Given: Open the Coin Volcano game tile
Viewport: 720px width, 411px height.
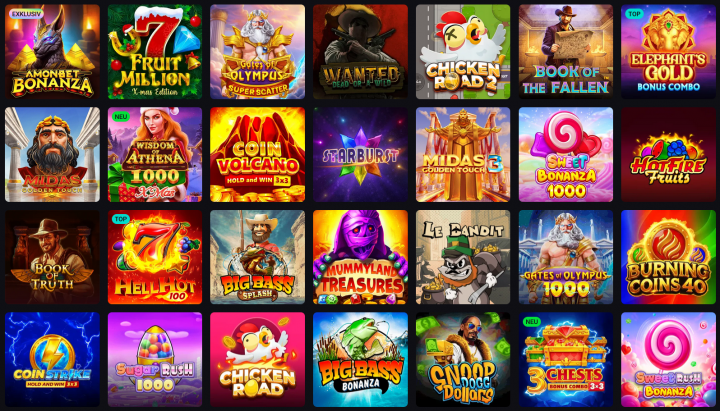Looking at the screenshot, I should 258,154.
